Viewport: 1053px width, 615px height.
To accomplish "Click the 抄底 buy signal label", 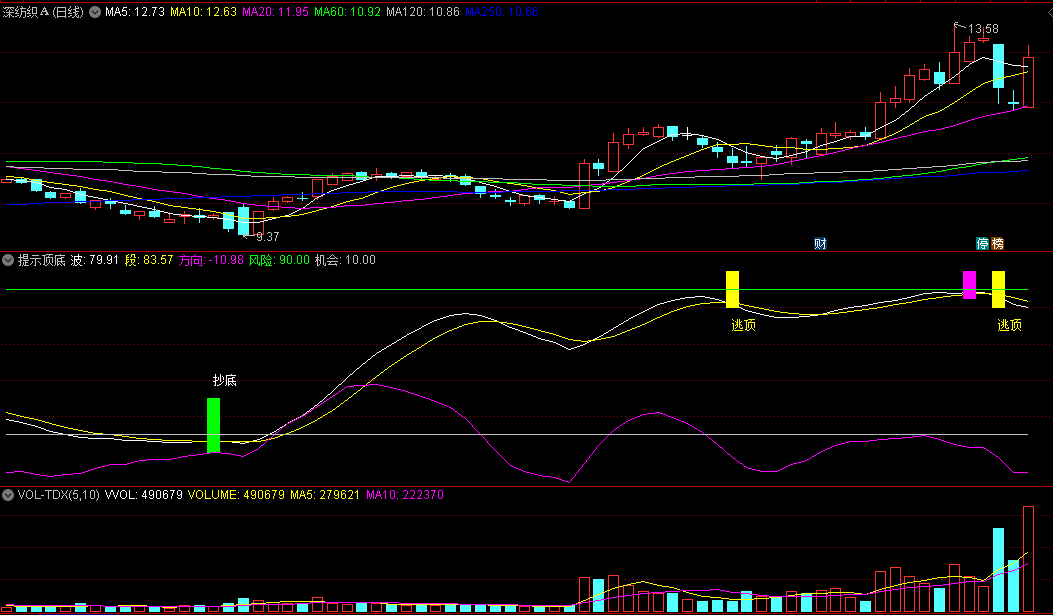I will click(x=224, y=381).
